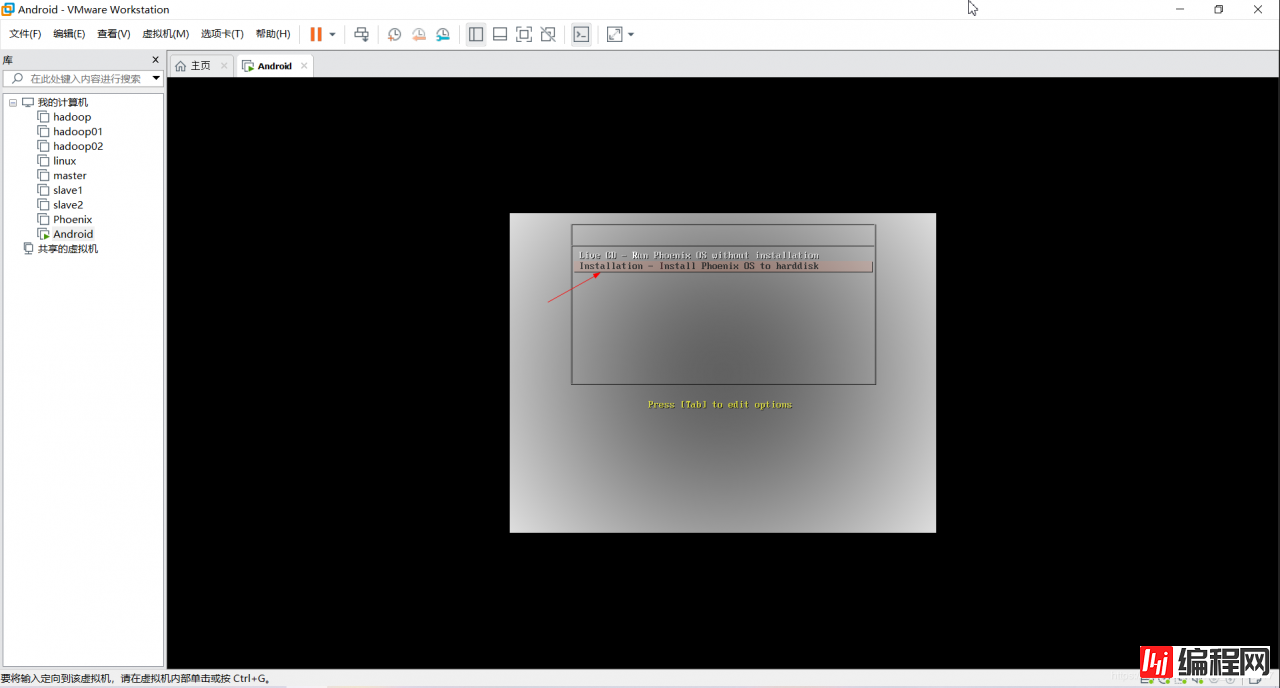Open the 查看(V) menu
Viewport: 1280px width, 688px height.
point(114,34)
